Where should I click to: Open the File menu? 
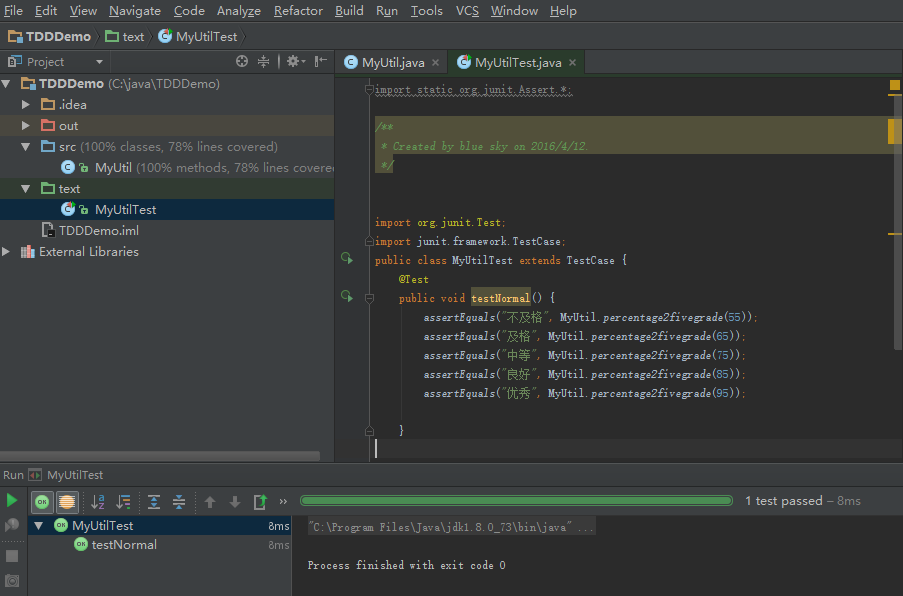click(x=13, y=11)
